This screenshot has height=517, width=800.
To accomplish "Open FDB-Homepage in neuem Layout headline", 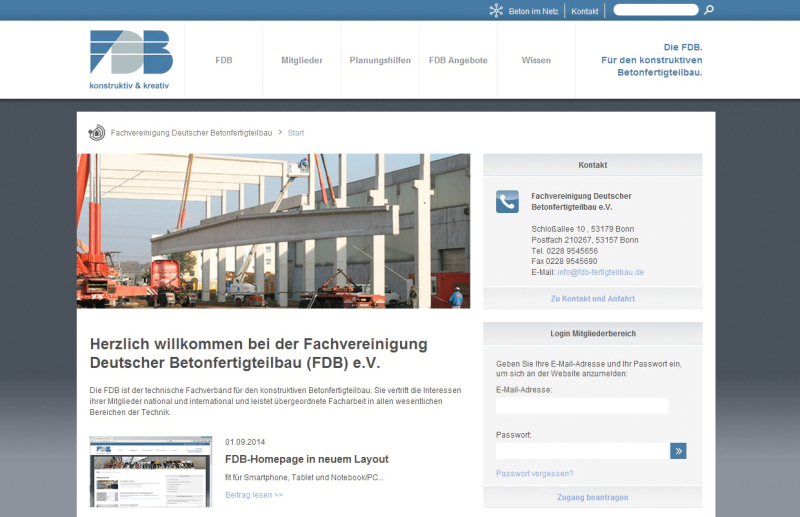I will point(307,459).
